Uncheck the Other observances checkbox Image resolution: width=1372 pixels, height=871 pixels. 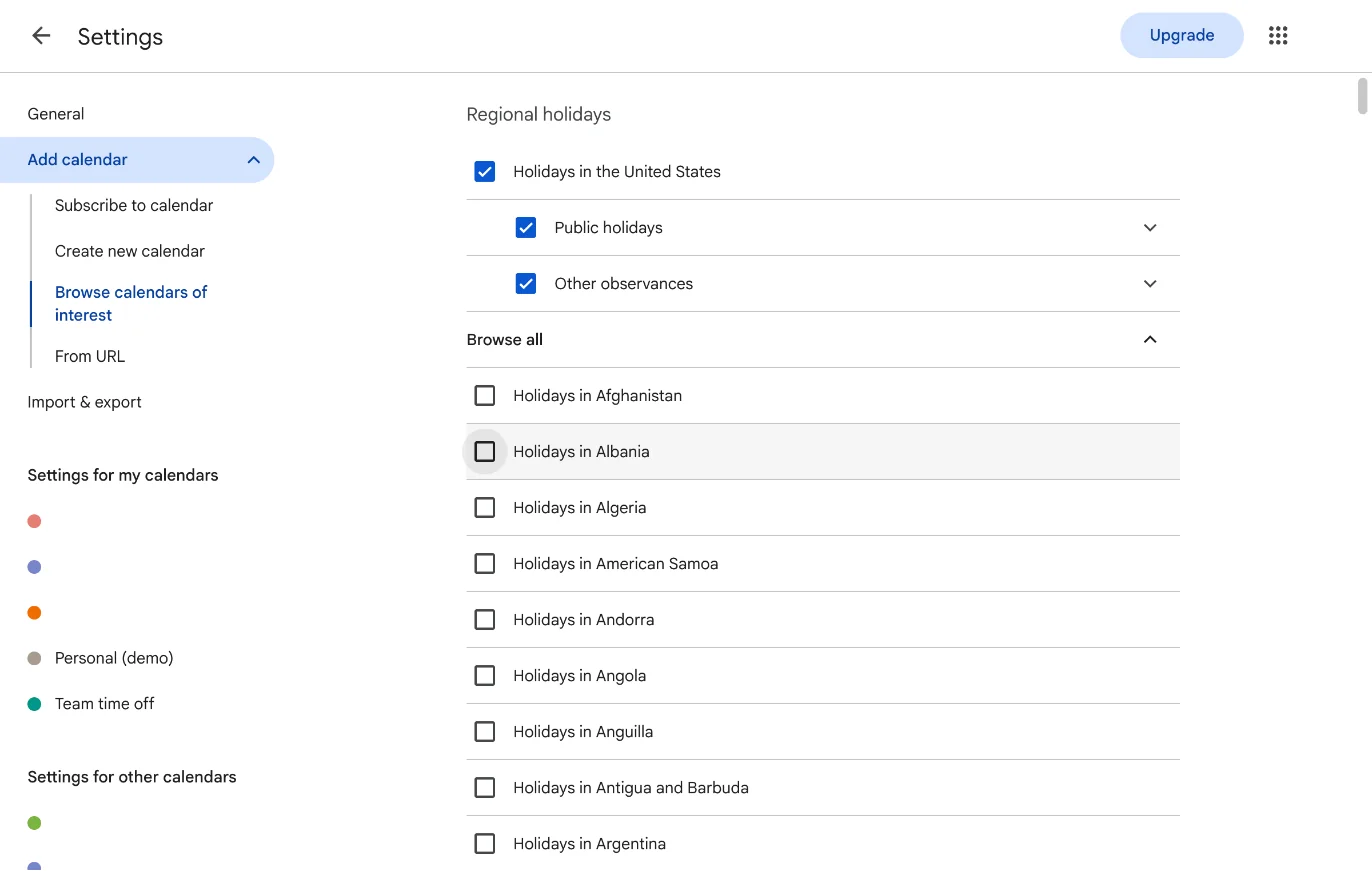526,284
